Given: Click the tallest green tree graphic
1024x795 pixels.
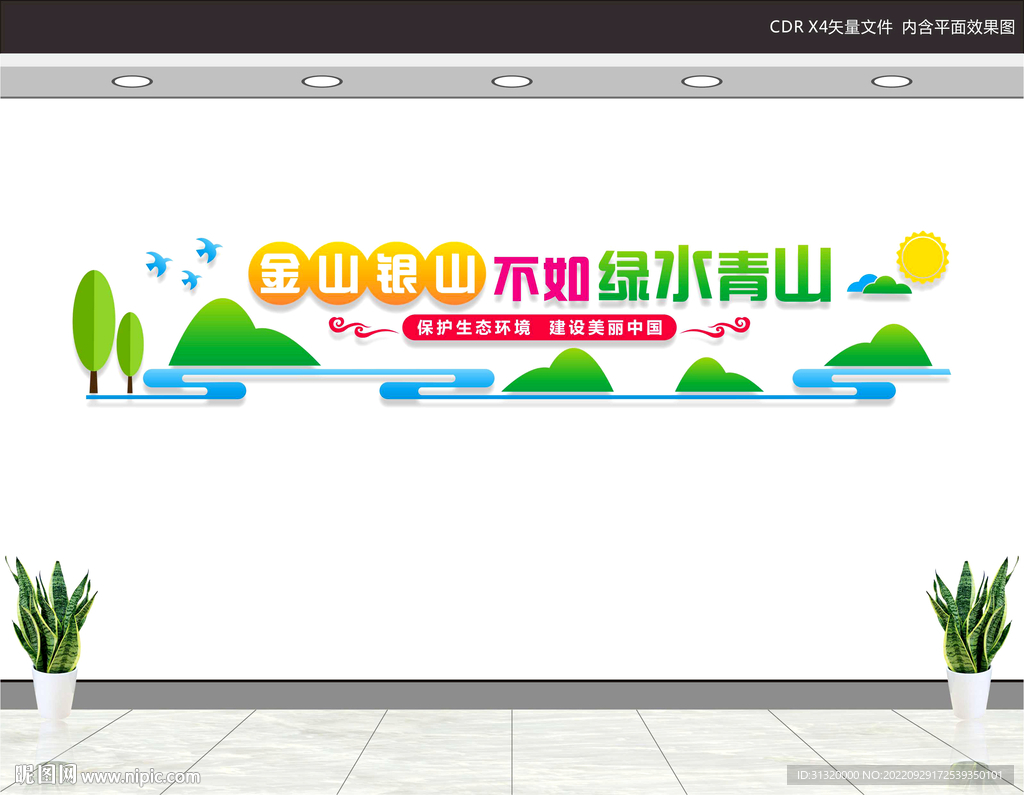Looking at the screenshot, I should pos(94,331).
